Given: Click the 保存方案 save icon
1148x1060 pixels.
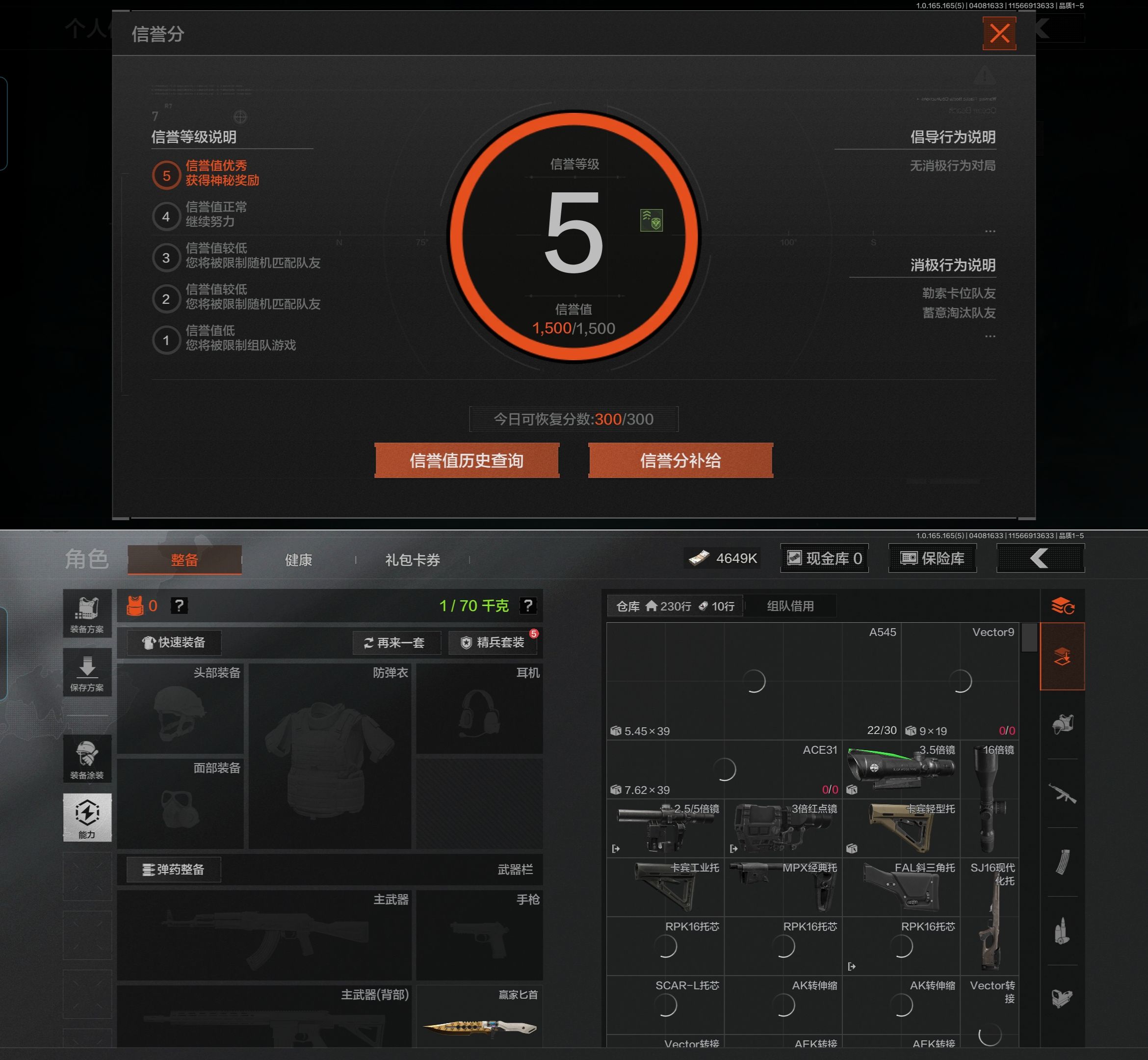Looking at the screenshot, I should 87,673.
